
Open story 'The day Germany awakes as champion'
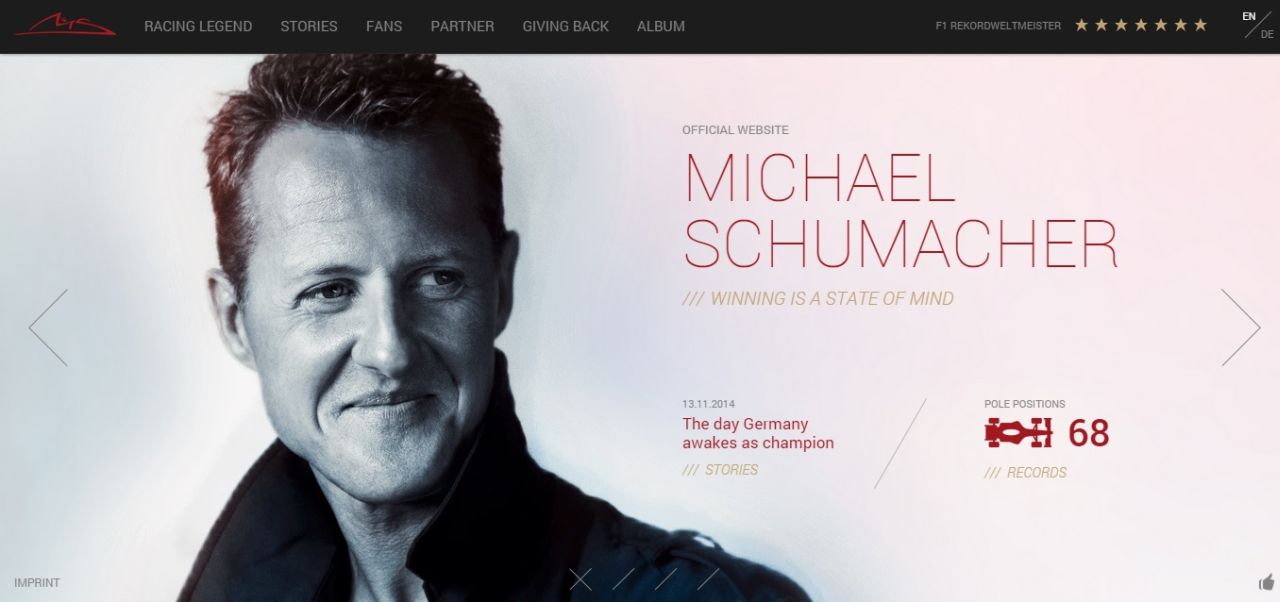click(x=758, y=433)
